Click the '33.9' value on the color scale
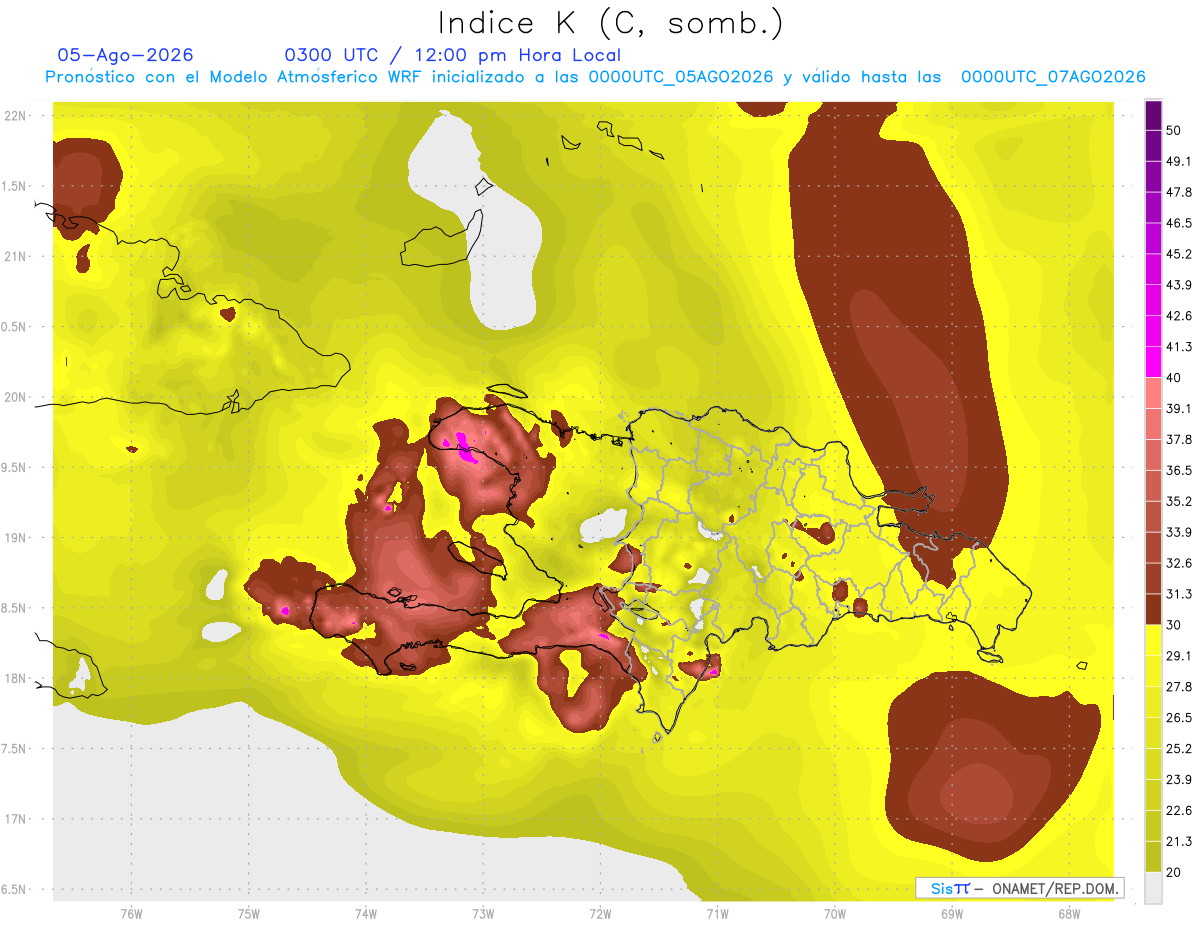The width and height of the screenshot is (1200, 927). (1179, 532)
